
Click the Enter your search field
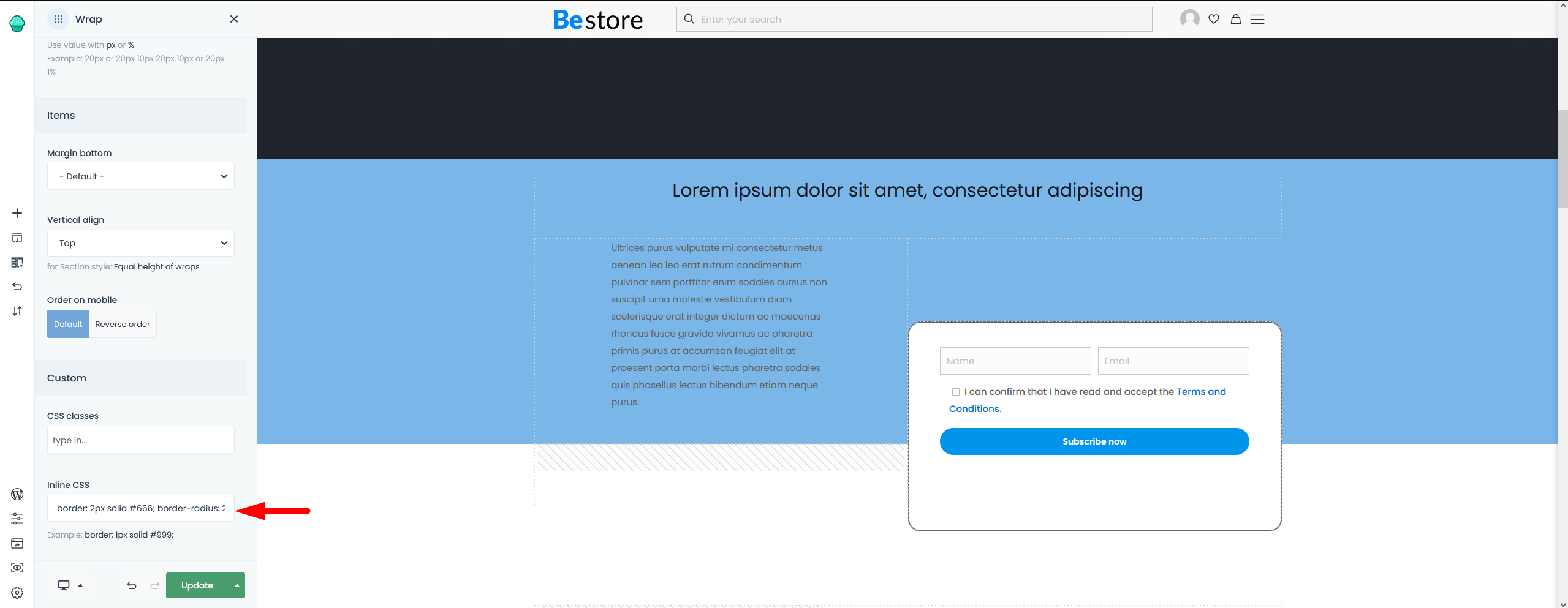click(x=914, y=19)
